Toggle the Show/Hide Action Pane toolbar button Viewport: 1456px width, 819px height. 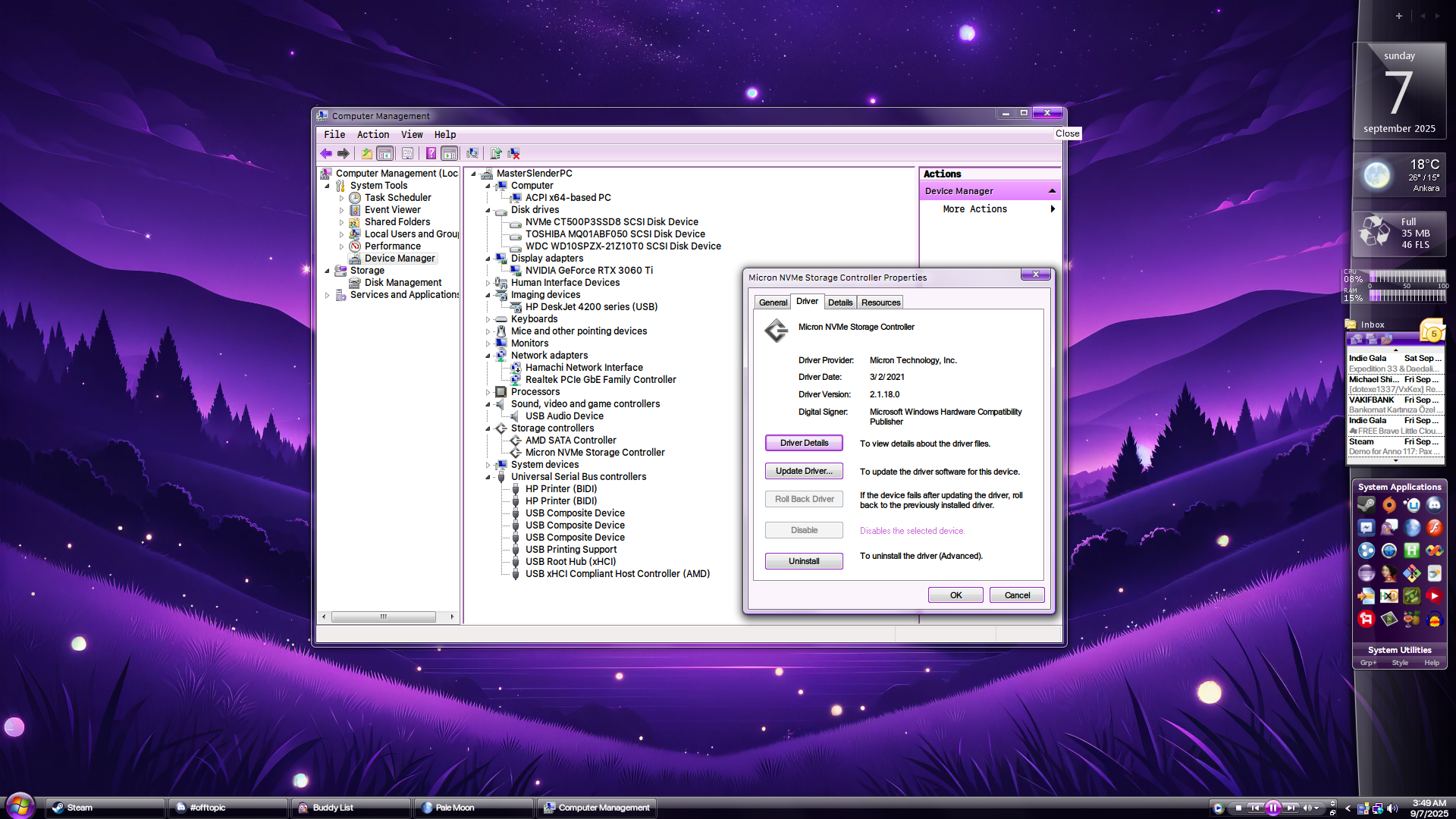tap(450, 154)
